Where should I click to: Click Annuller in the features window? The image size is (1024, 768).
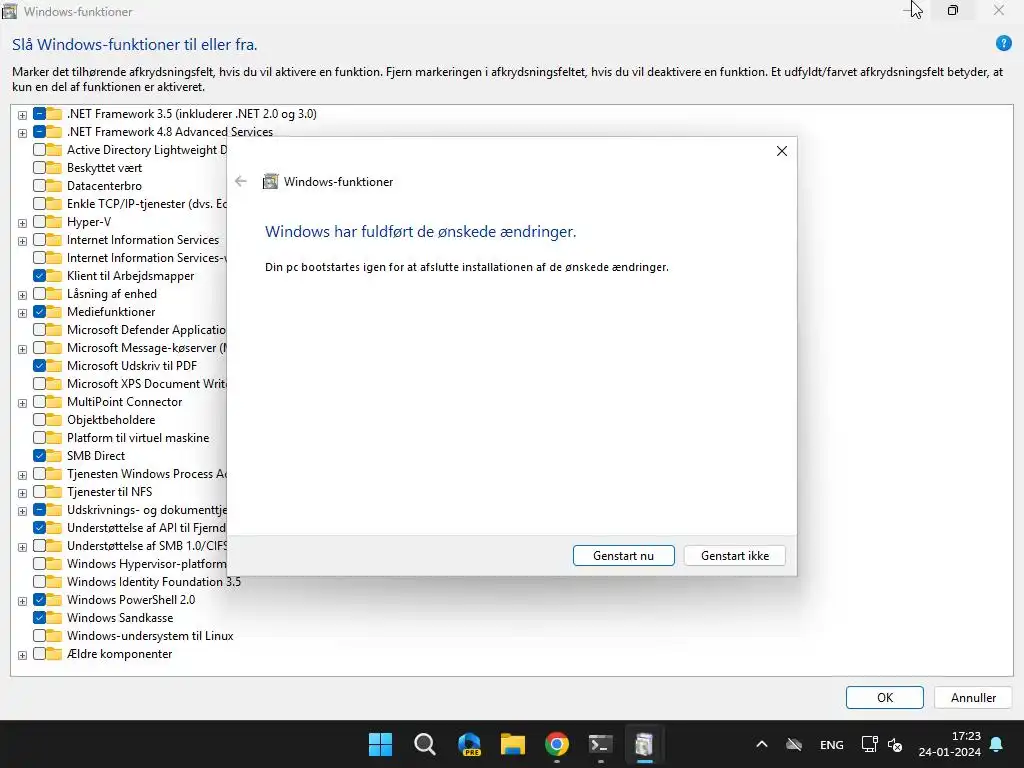point(973,697)
